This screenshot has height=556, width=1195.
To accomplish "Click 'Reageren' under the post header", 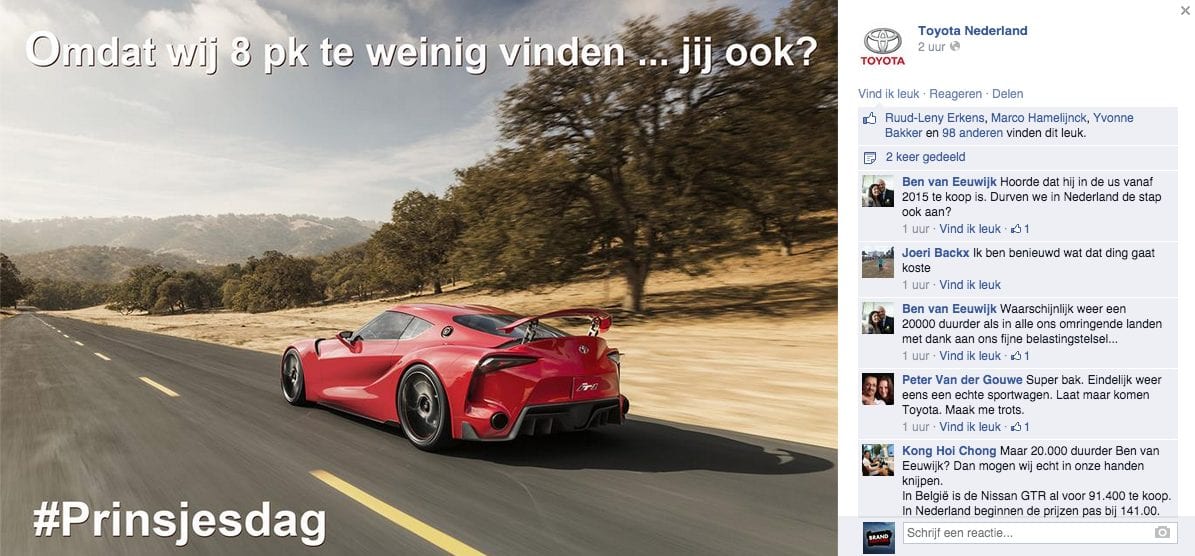I will [x=956, y=94].
